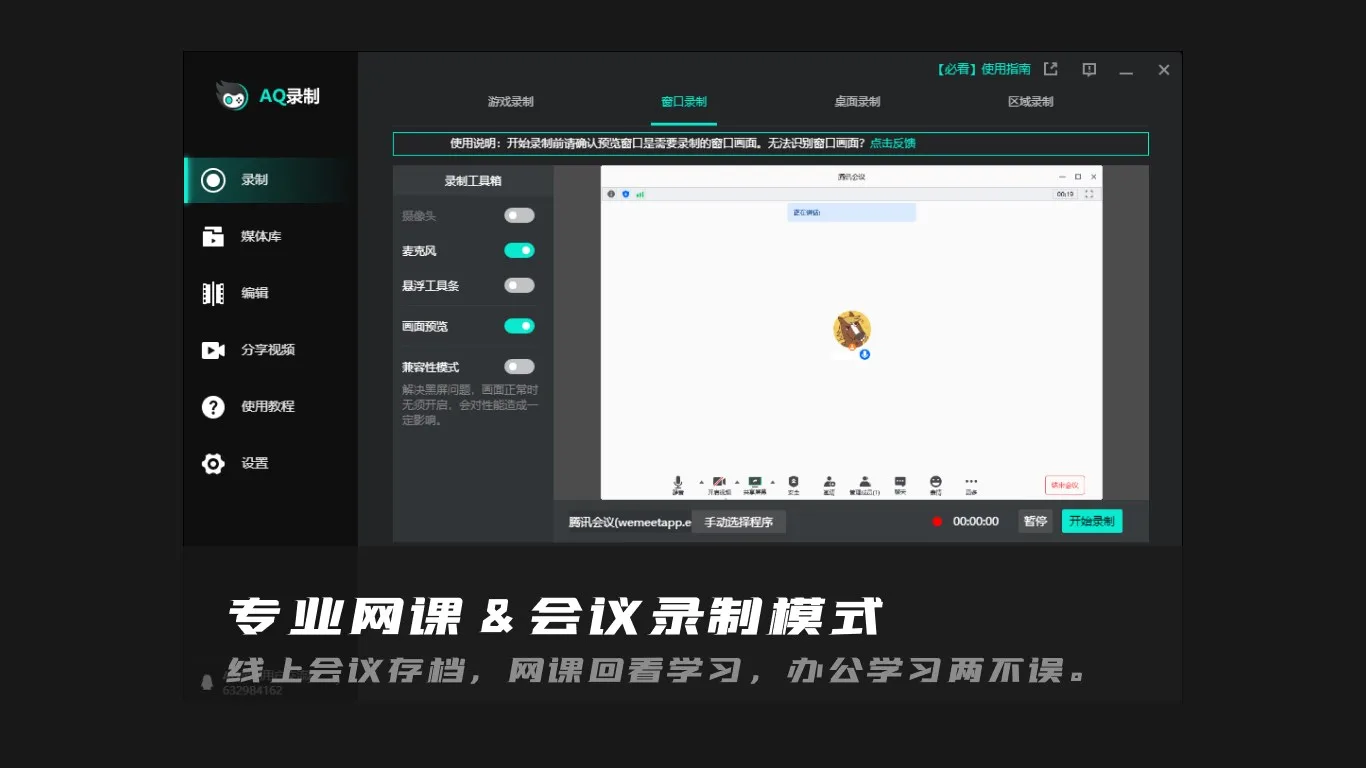Select the 媒体库 sidebar label
The image size is (1366, 768).
(x=261, y=237)
